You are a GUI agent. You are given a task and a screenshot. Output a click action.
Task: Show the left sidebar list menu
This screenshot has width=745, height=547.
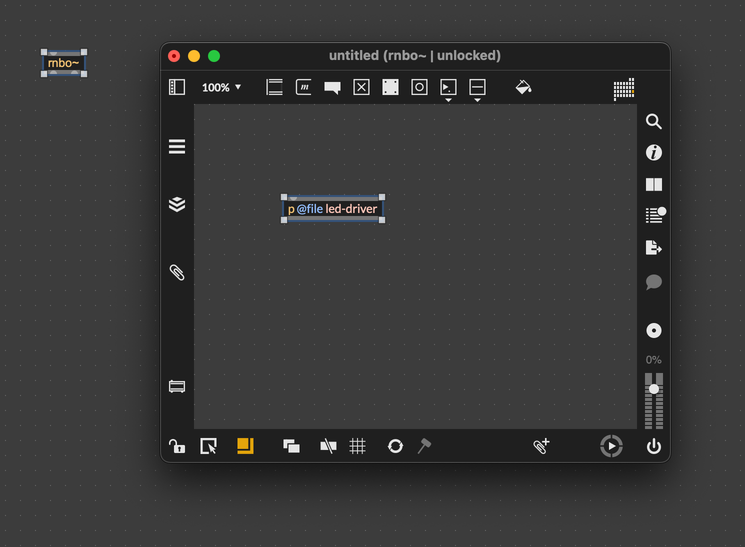pos(177,147)
